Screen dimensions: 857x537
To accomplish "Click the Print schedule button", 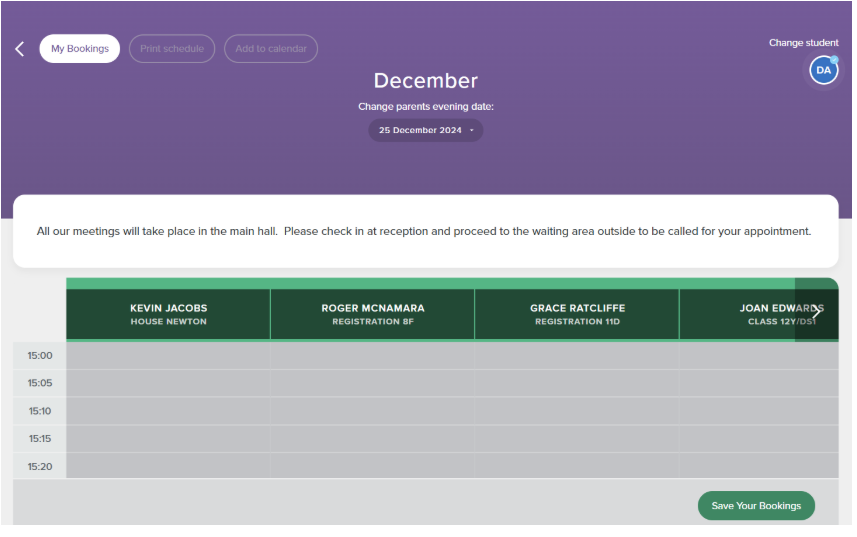I will click(172, 49).
